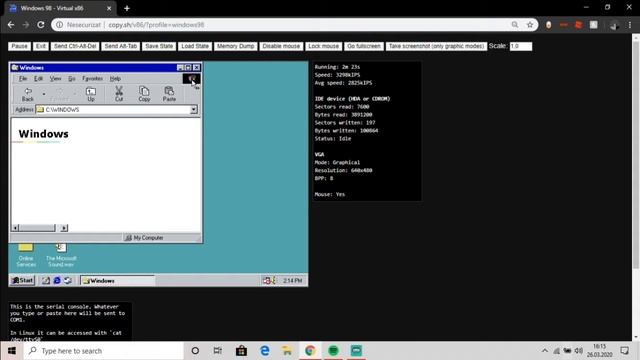Click the zoom magnifier icon in address bar
The image size is (640, 360).
tap(515, 25)
